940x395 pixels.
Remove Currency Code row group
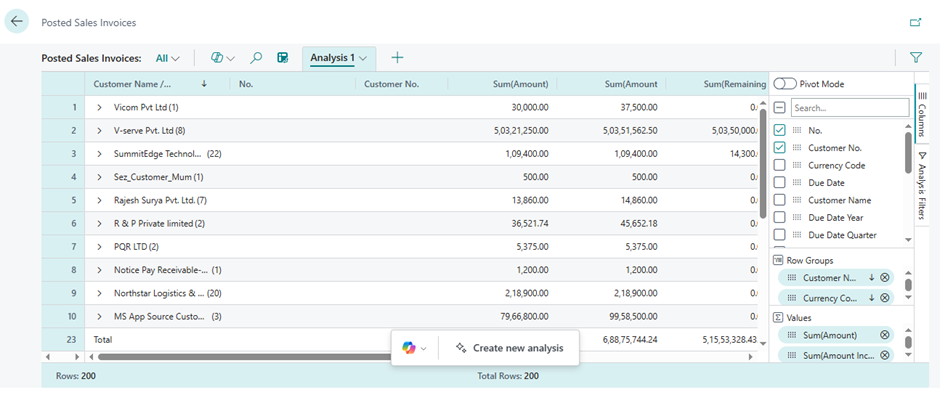click(884, 297)
